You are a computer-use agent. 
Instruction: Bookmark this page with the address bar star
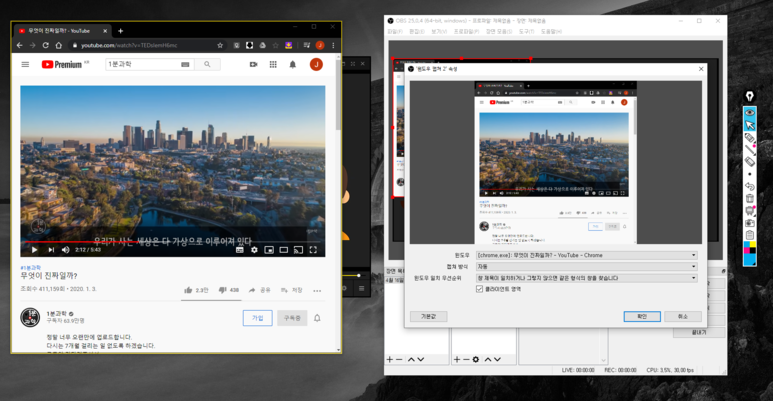point(220,45)
